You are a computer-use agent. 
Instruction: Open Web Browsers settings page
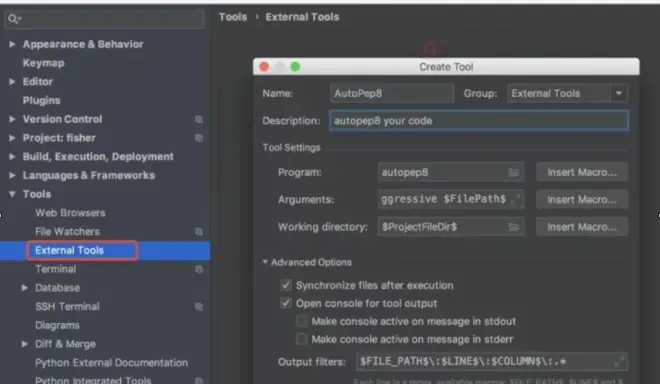(70, 213)
